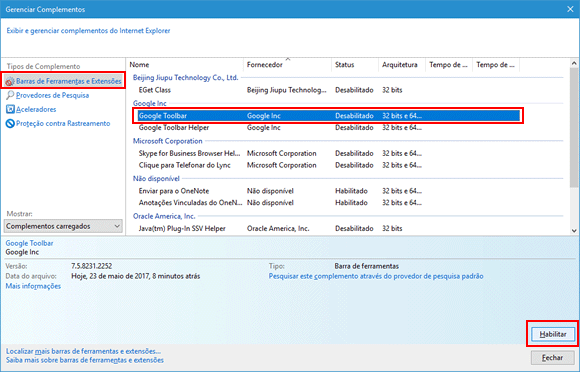Viewport: 580px width, 372px height.
Task: Open Saiba mais sobre barras de ferramentas link
Action: (85, 360)
